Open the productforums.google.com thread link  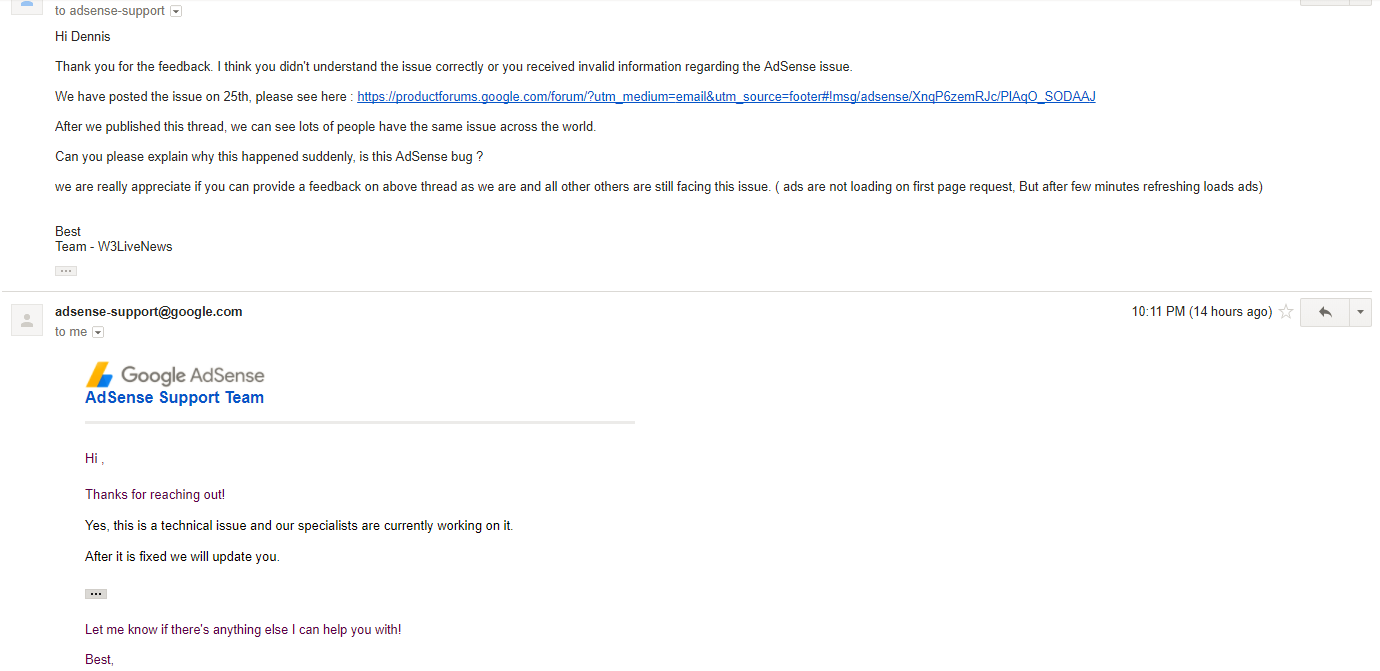click(x=726, y=97)
